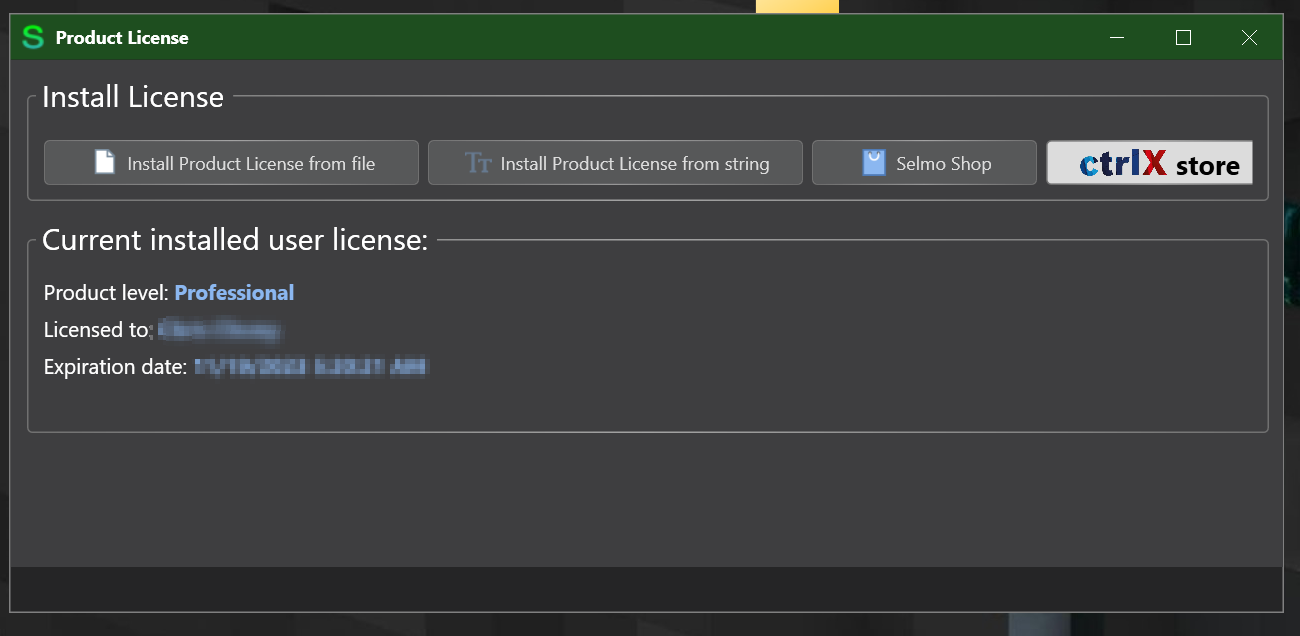Open the Selmo Shop
Viewport: 1300px width, 636px height.
click(x=924, y=163)
